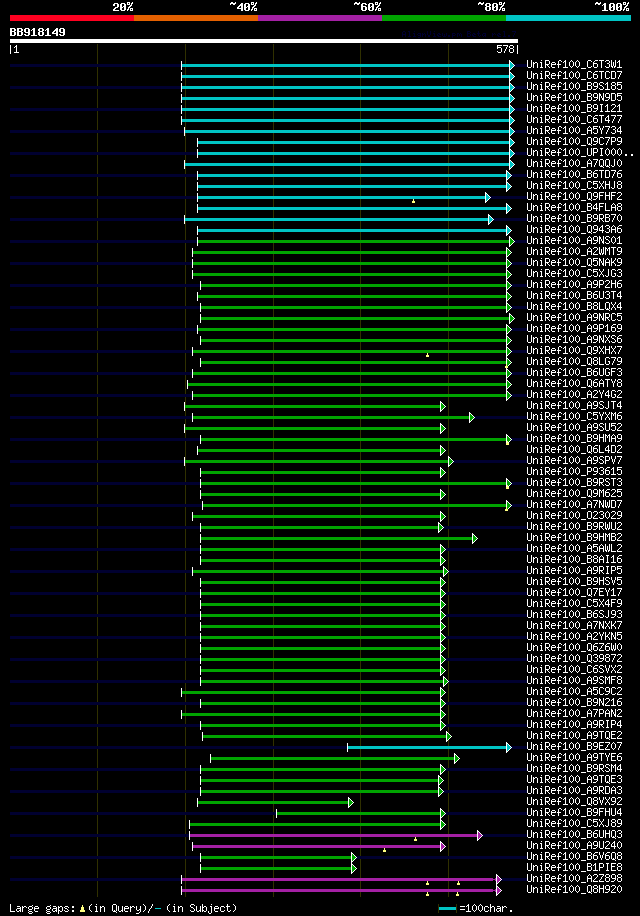Click the purple alignment bar for UniRef100_A9U240
The image size is (640, 916).
click(x=319, y=846)
